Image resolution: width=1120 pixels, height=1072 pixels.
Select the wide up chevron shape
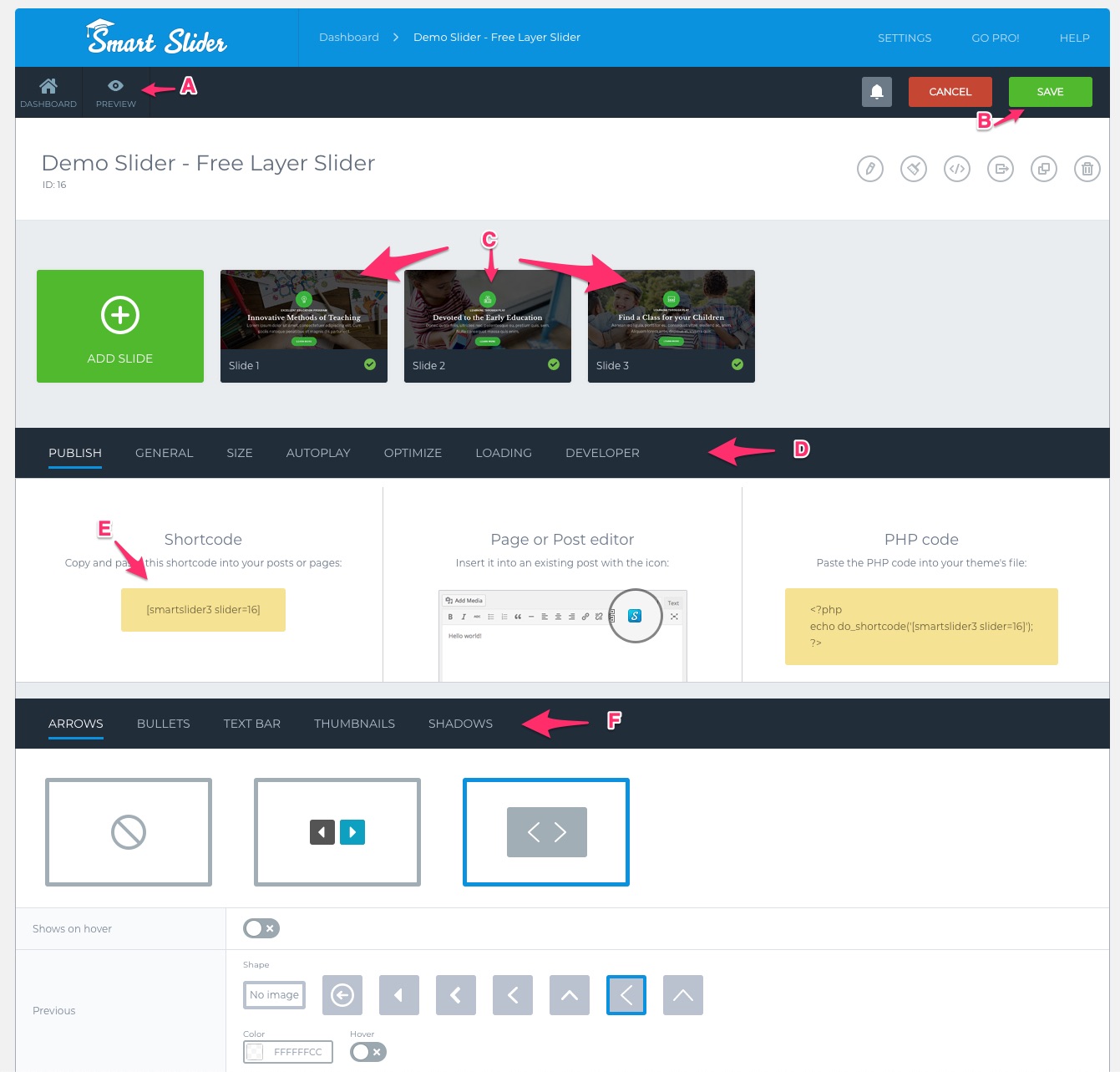pyautogui.click(x=683, y=995)
